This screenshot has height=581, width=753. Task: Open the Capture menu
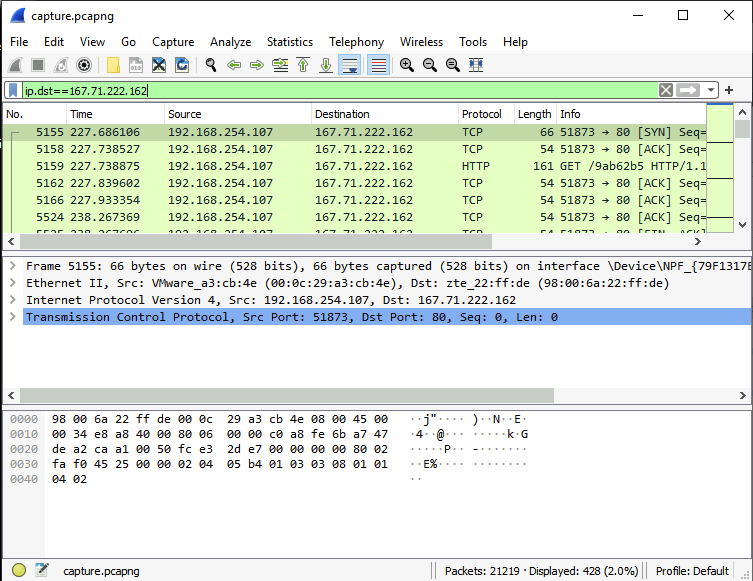(173, 42)
